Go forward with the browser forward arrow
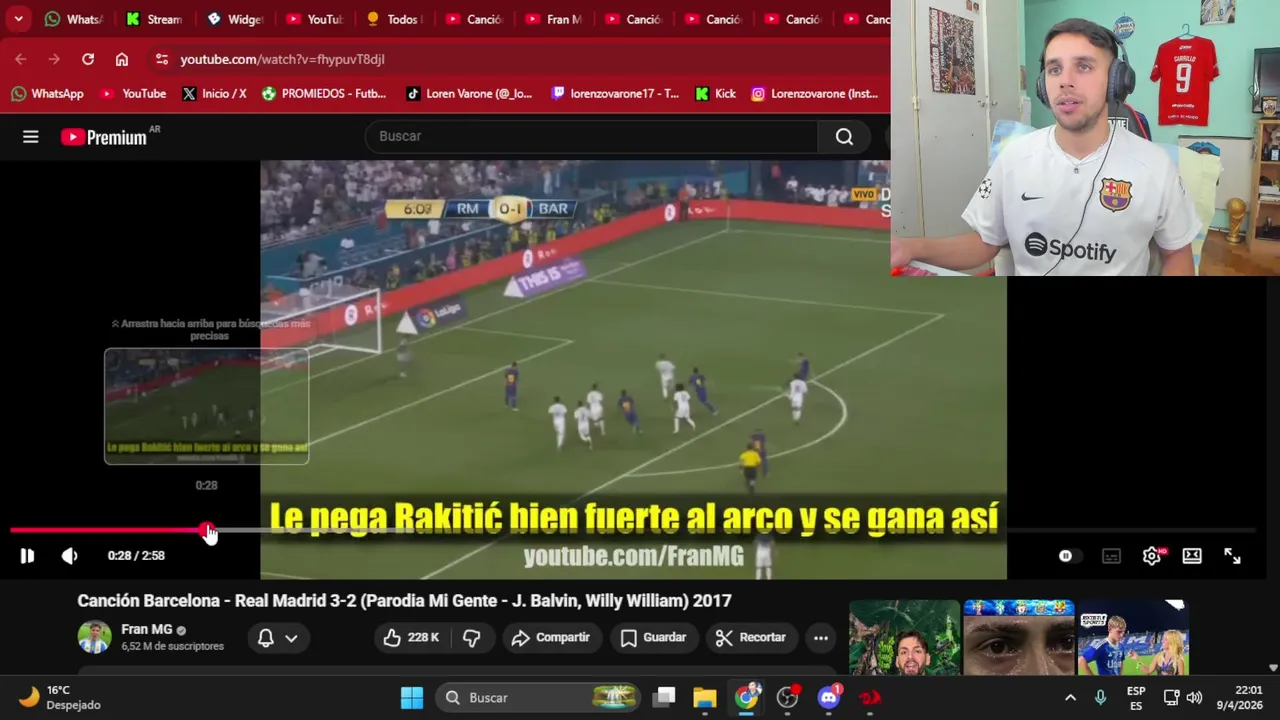Viewport: 1280px width, 720px height. pyautogui.click(x=54, y=59)
